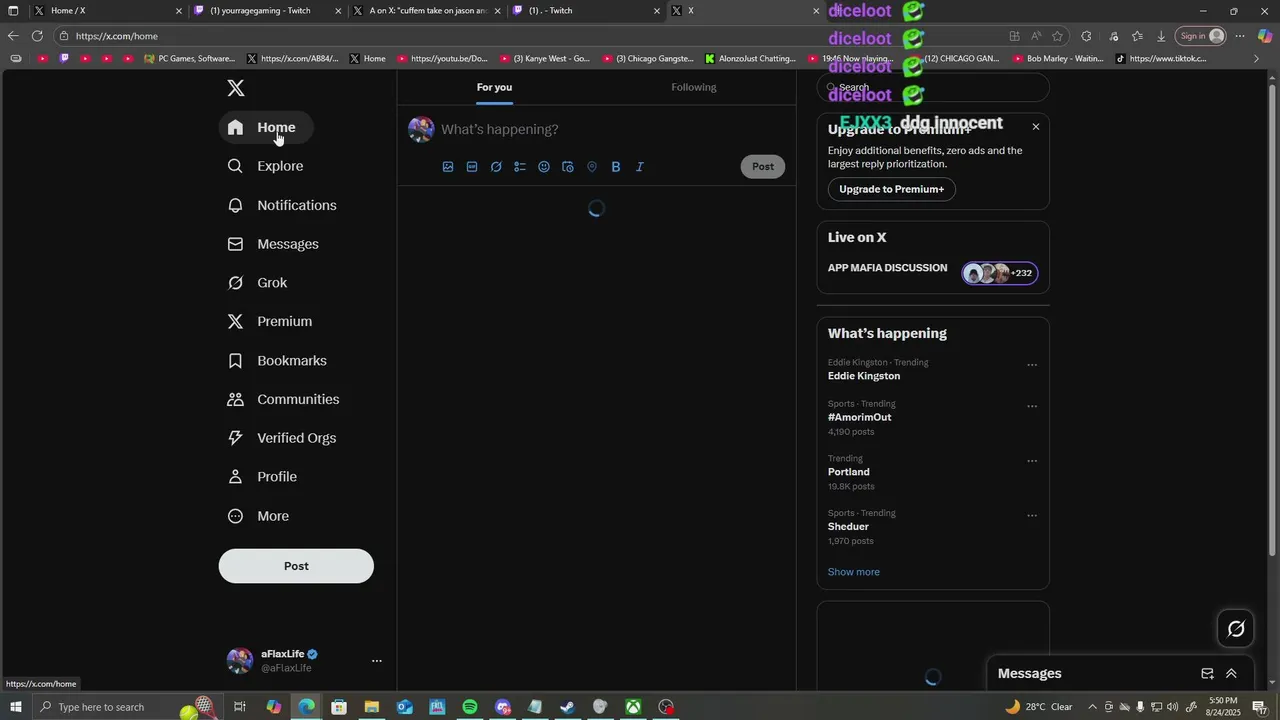The height and width of the screenshot is (720, 1280).
Task: Open the PC Games, Software bookmark
Action: click(190, 59)
